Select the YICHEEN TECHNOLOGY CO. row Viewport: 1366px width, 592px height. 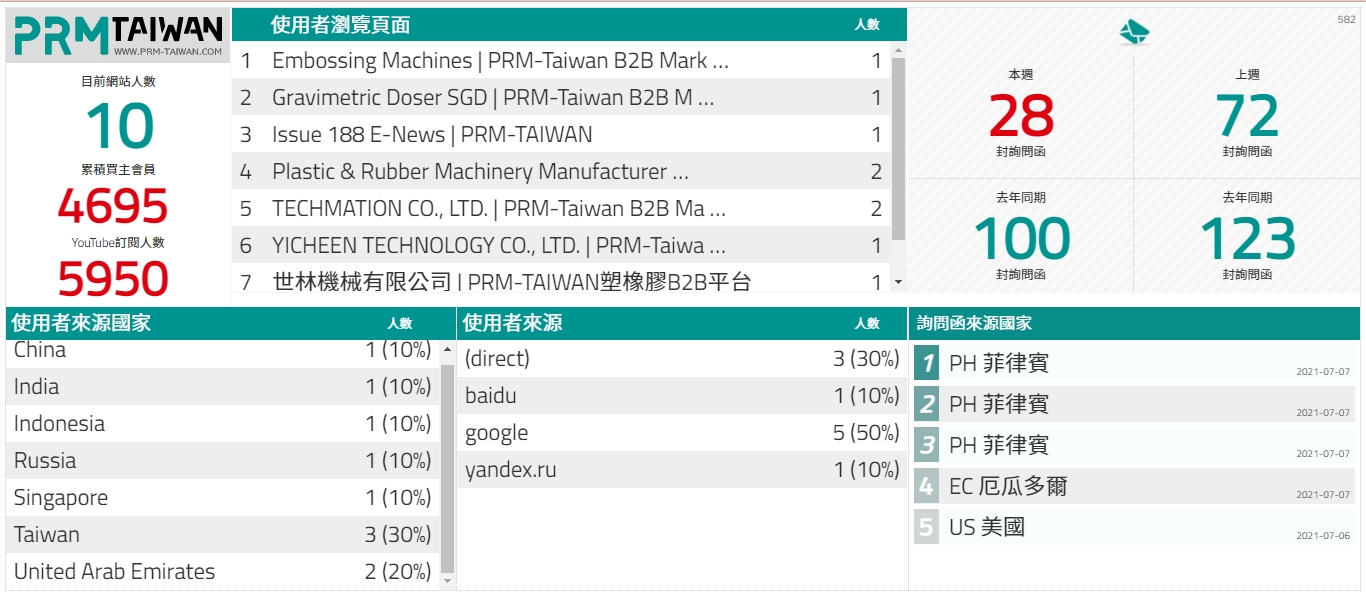click(561, 245)
